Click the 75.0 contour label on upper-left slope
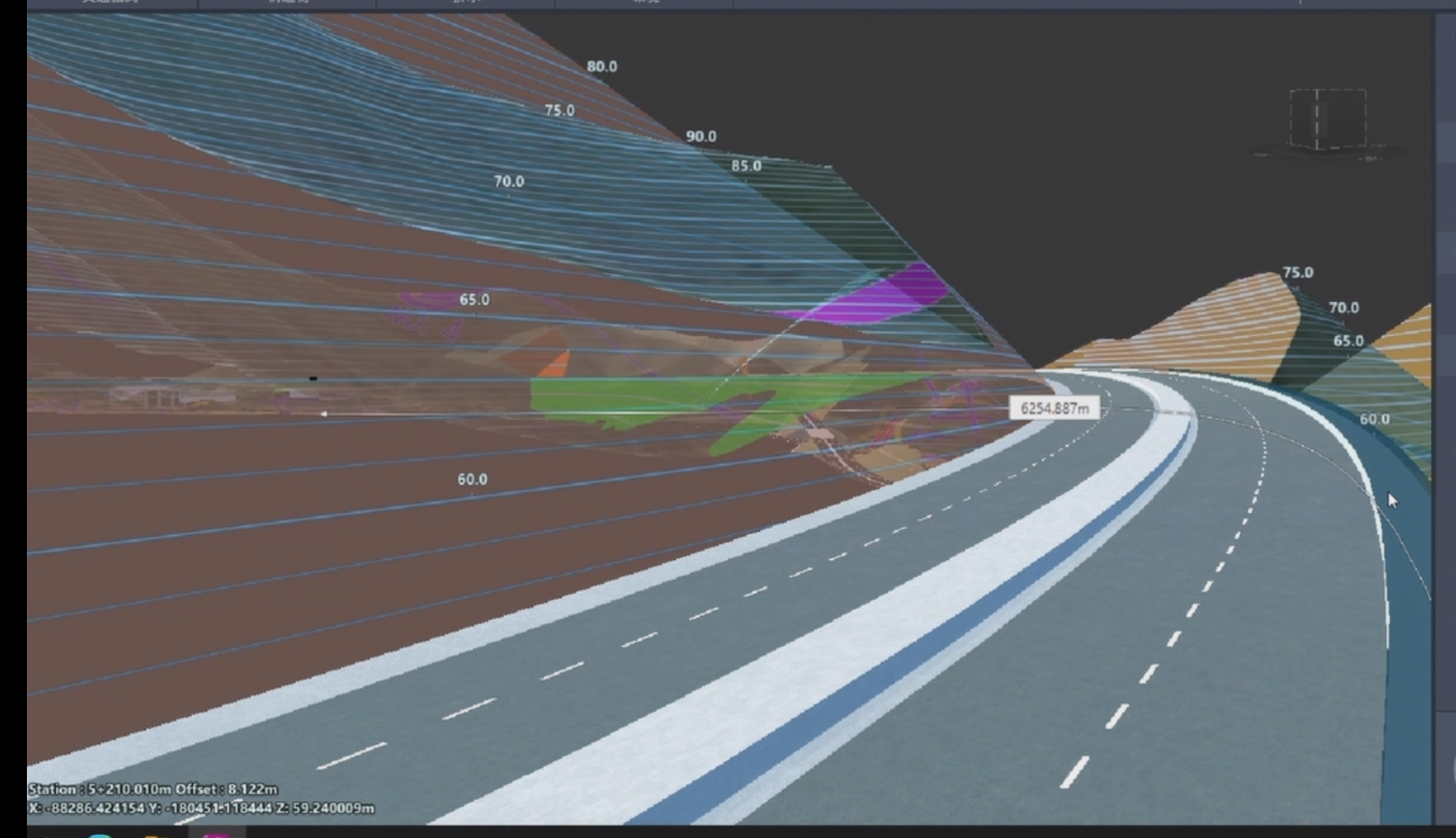1456x838 pixels. (x=559, y=111)
